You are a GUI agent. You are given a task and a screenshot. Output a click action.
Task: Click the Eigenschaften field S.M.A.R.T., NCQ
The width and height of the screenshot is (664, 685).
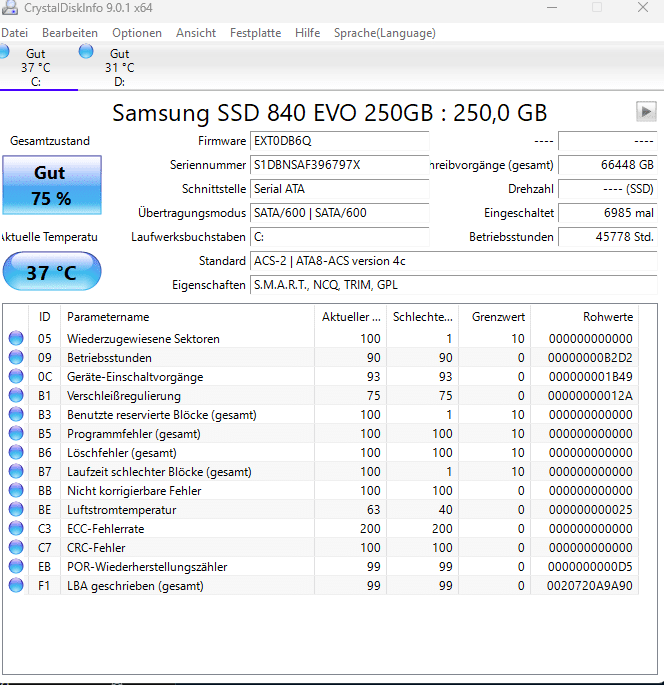point(454,285)
